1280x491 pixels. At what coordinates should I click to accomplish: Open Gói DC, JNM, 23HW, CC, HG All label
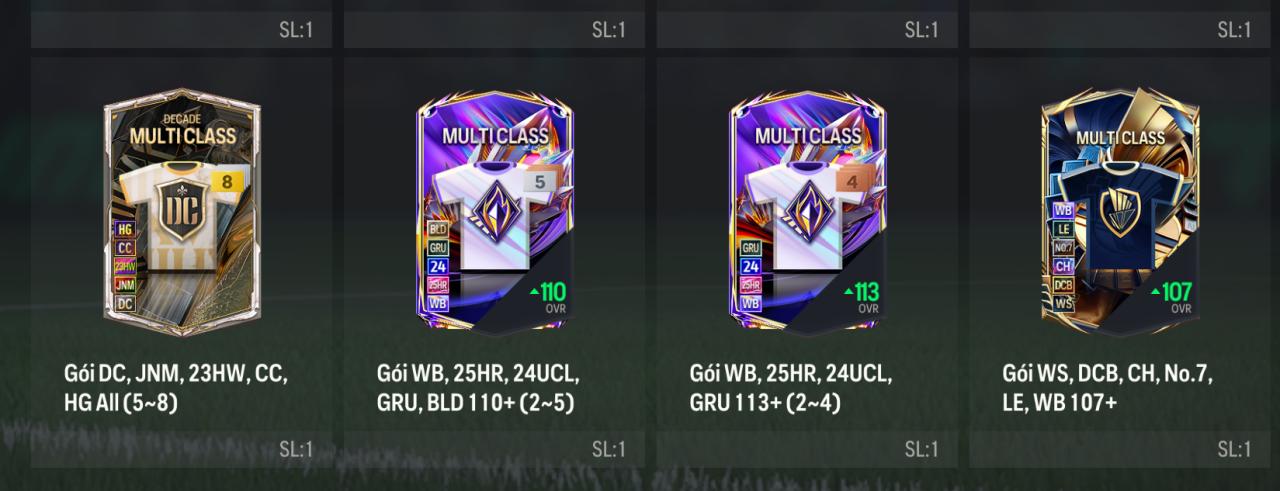click(176, 388)
